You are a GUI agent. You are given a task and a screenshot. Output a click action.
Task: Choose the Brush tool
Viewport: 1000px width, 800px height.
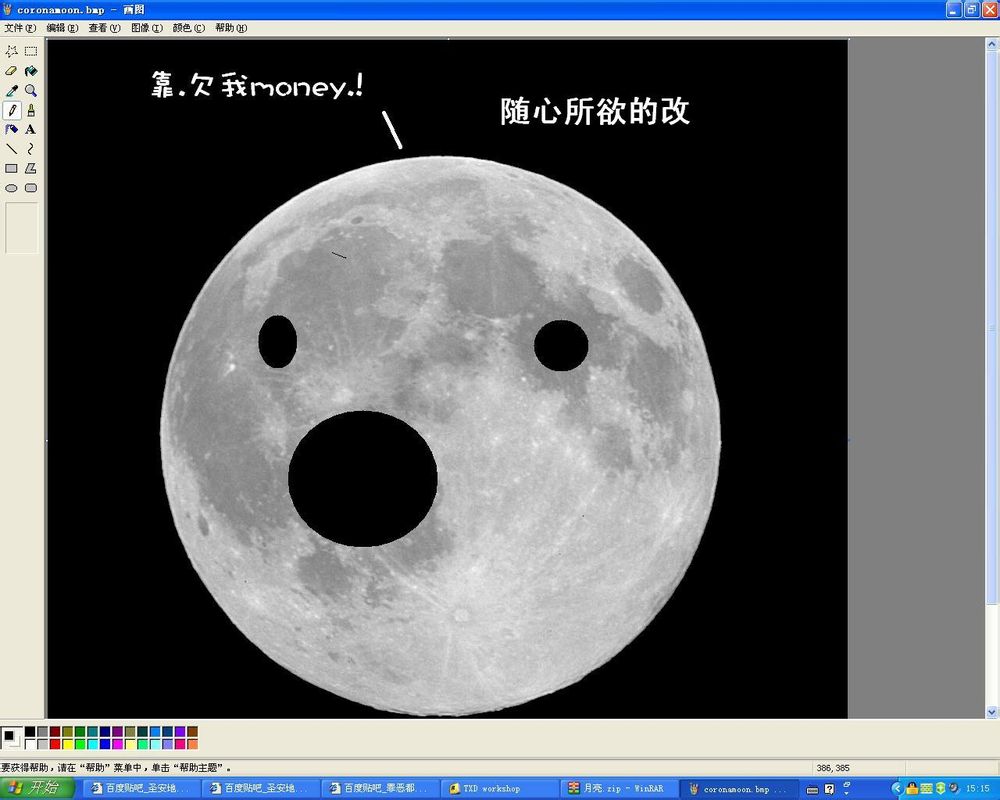pos(31,110)
